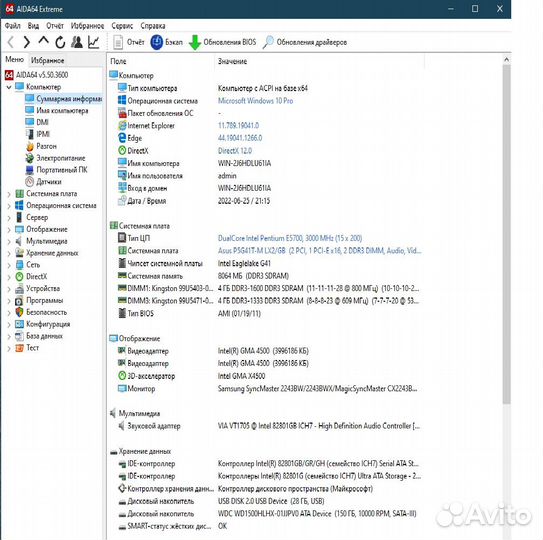Image resolution: width=543 pixels, height=540 pixels.
Task: Select the Тип BIOS row
Action: tap(265, 313)
